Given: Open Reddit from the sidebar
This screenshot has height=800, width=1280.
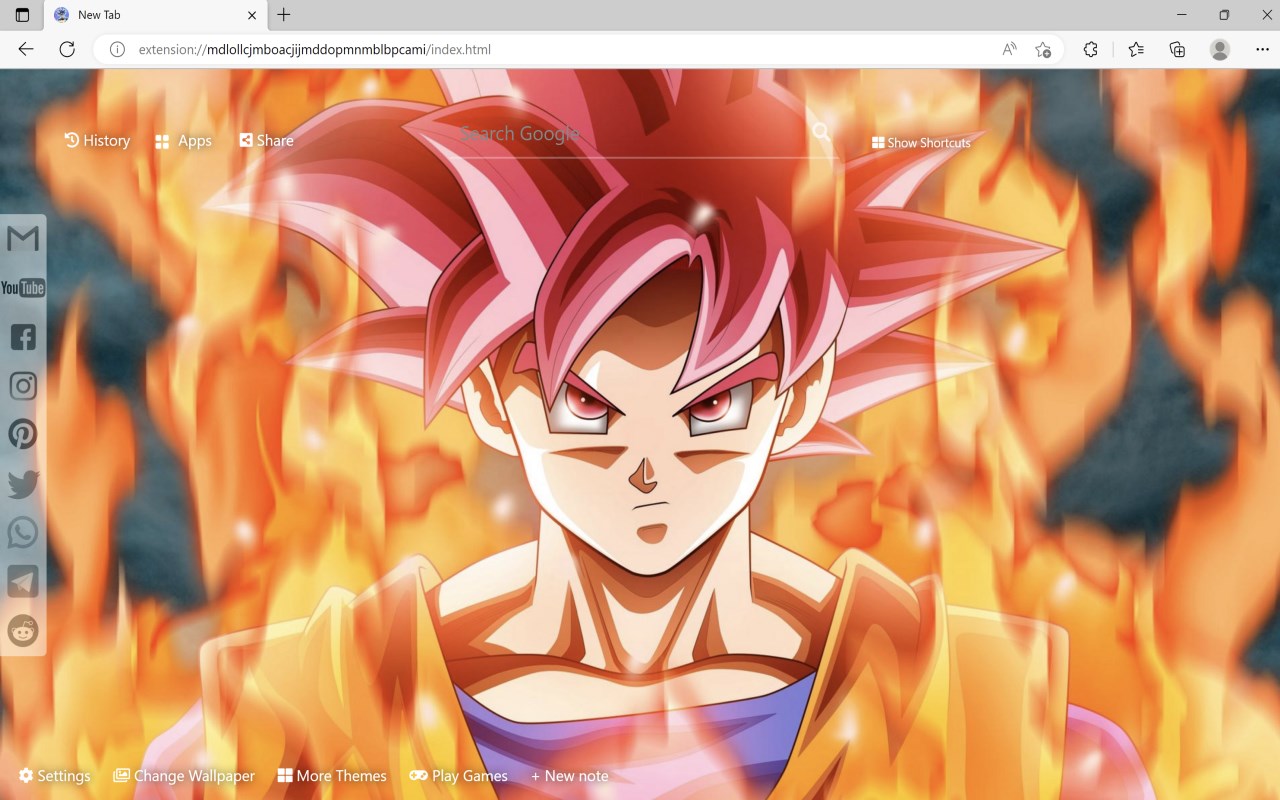Looking at the screenshot, I should coord(23,631).
